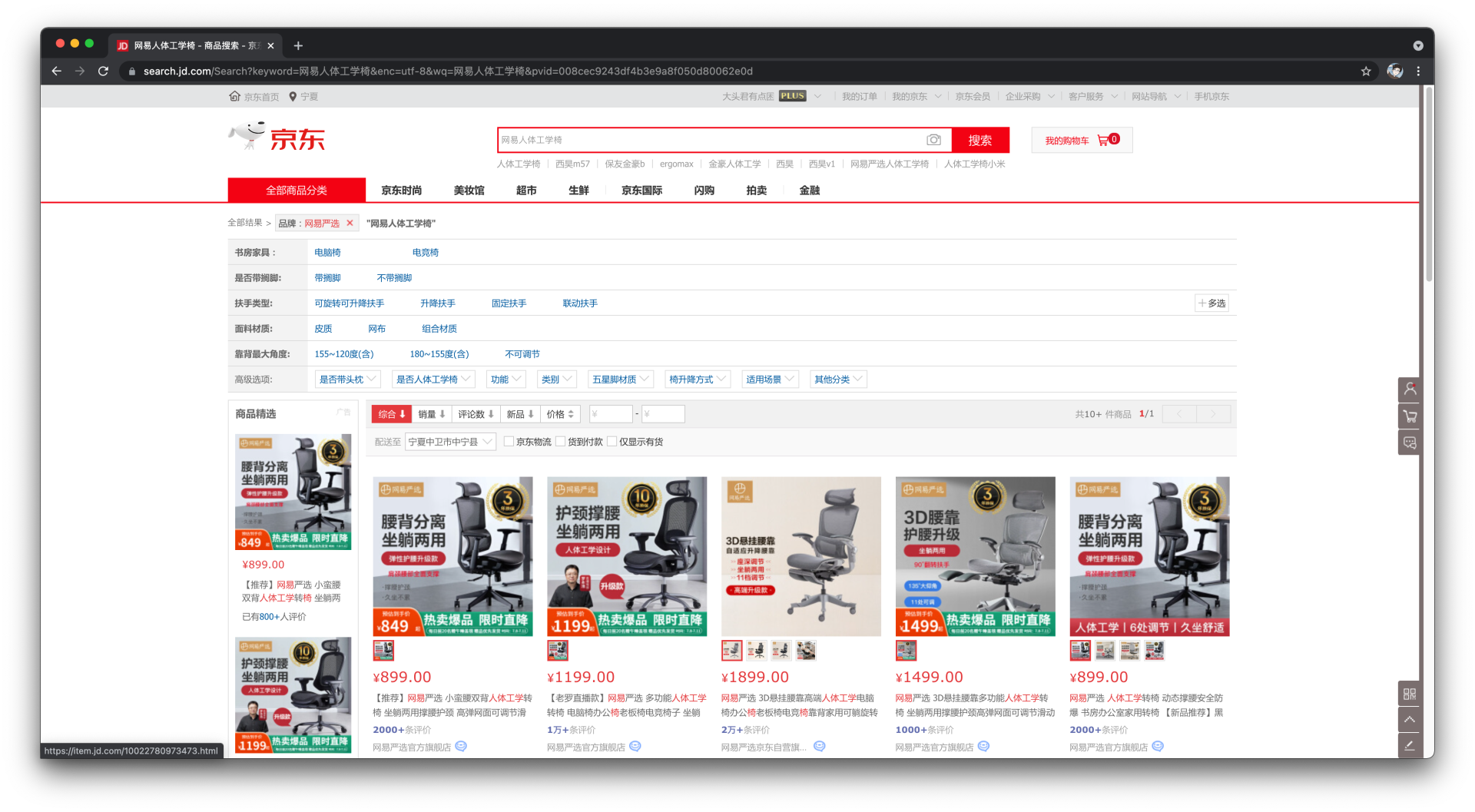Click chat icon beside ¥1499 product store
Screen dimensions: 1475x812
click(984, 746)
